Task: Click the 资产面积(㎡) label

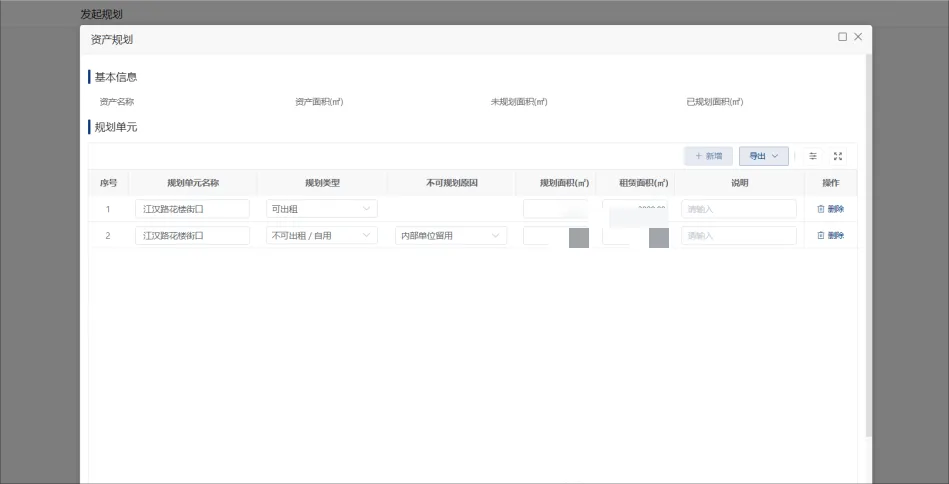Action: coord(319,102)
